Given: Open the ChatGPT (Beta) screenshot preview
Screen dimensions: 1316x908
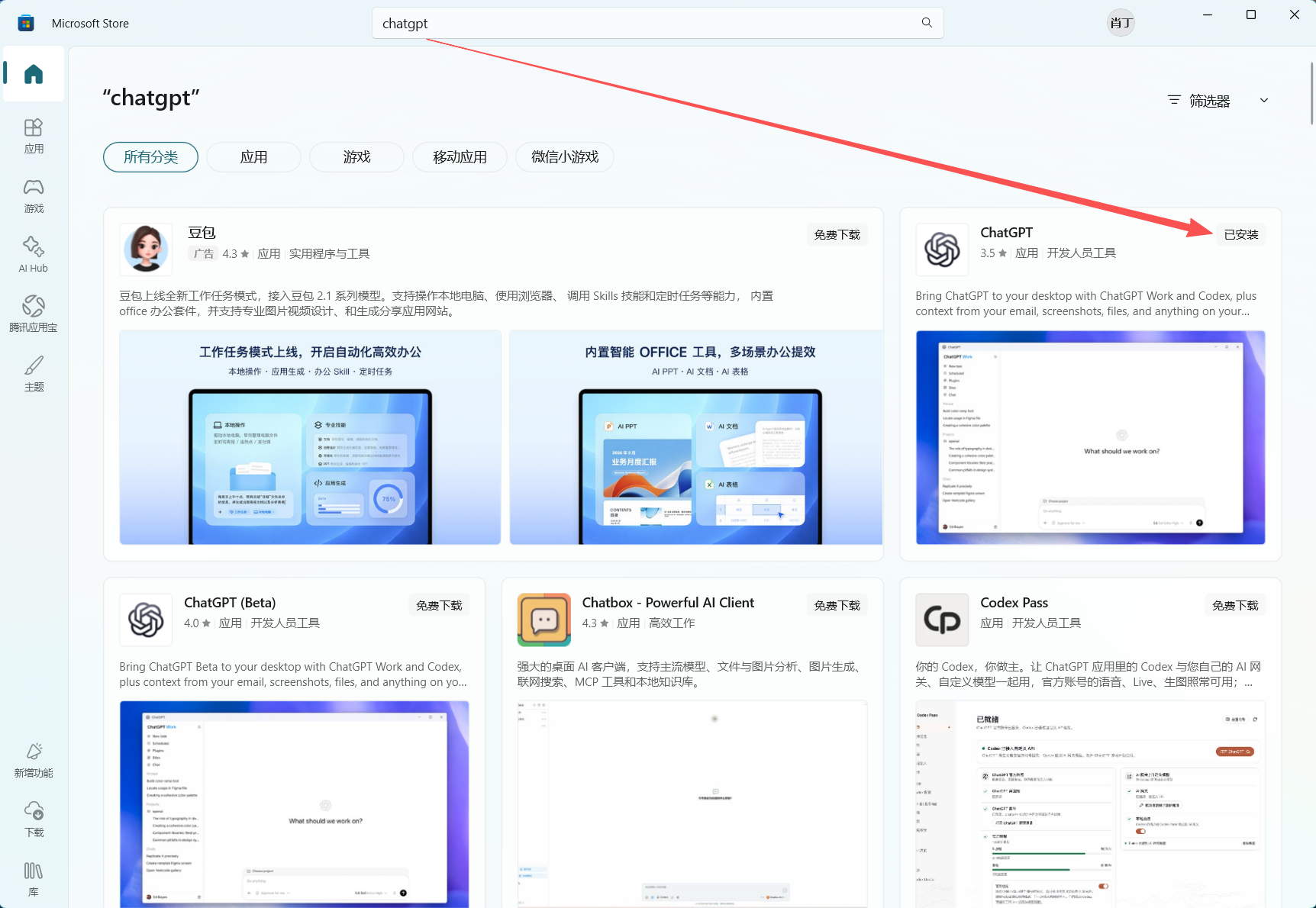Looking at the screenshot, I should pos(294,804).
